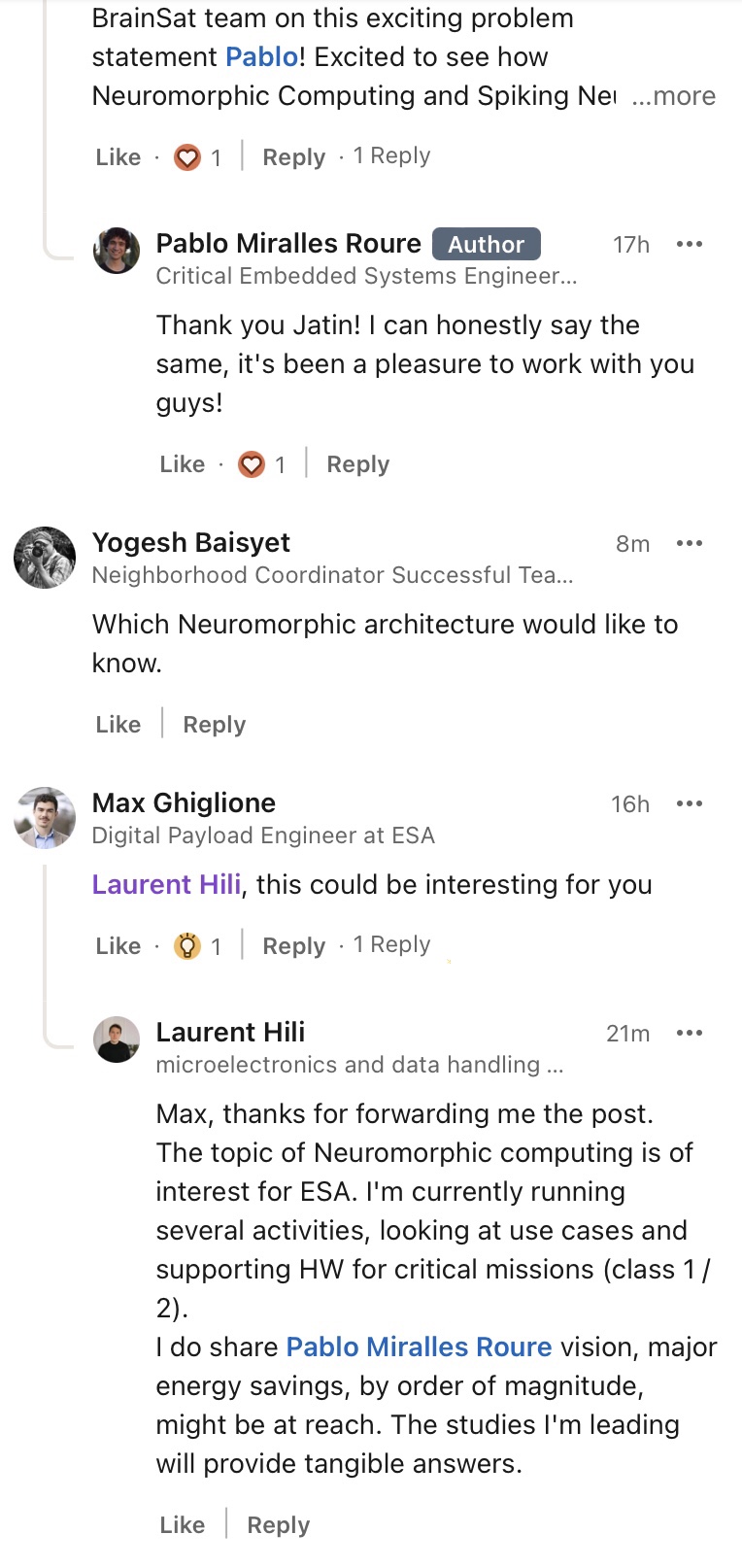
Task: Click the heart reaction icon on the top comment
Action: [x=187, y=157]
